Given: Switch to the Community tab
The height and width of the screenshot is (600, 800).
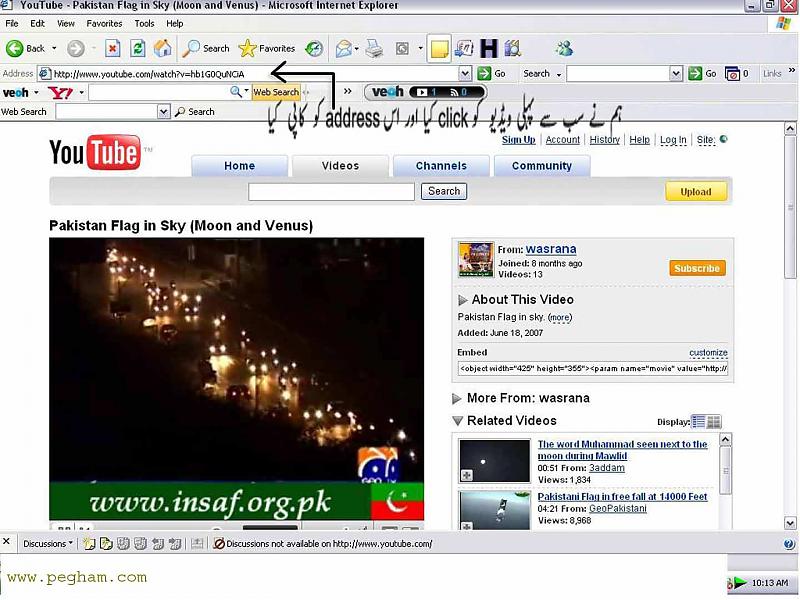Looking at the screenshot, I should (x=542, y=166).
